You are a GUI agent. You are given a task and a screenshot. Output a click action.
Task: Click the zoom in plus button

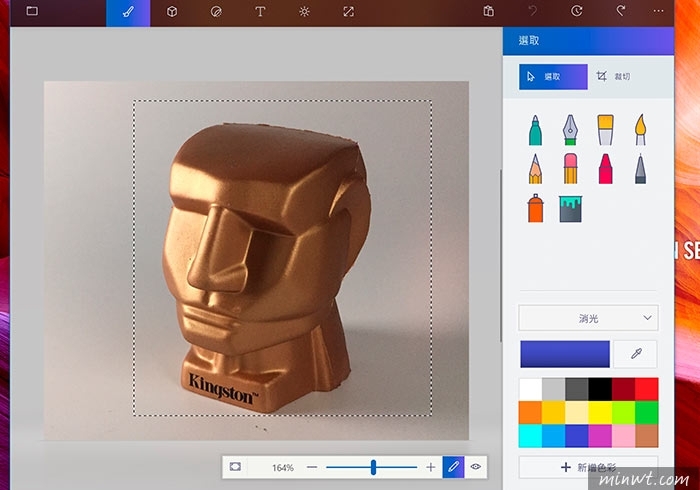pos(431,467)
